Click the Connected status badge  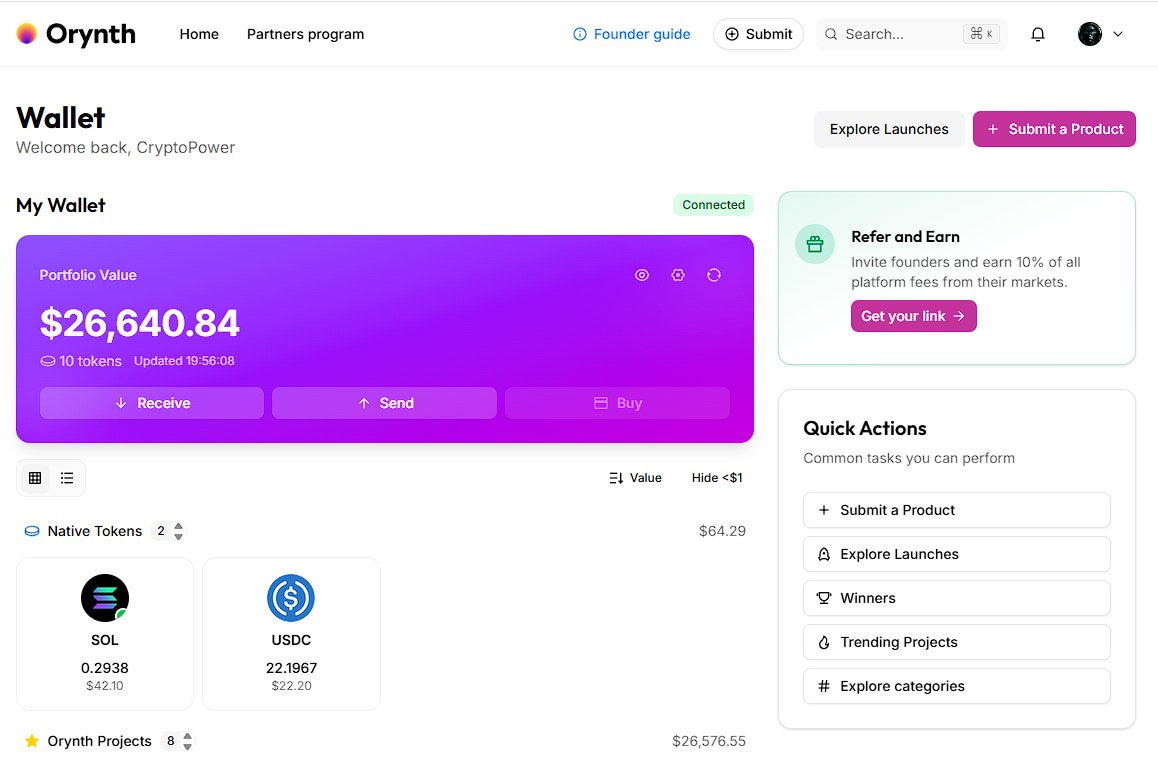point(713,205)
